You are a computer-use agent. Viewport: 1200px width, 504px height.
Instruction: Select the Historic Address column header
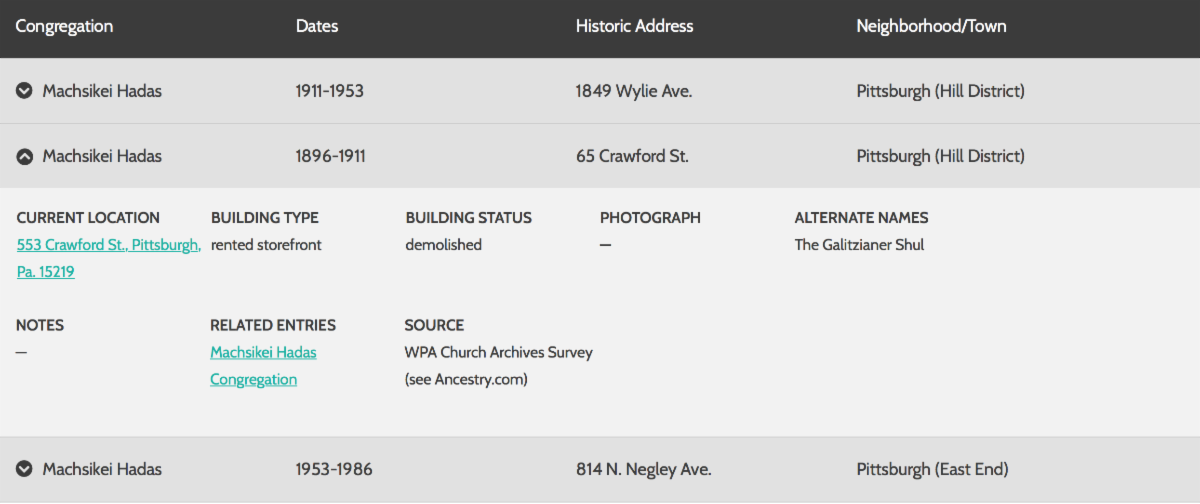tap(634, 26)
